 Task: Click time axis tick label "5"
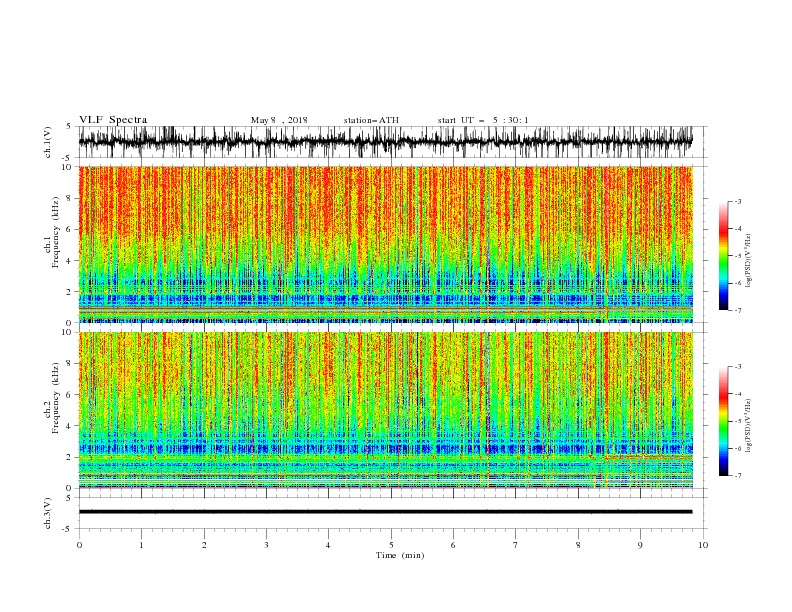coord(391,545)
